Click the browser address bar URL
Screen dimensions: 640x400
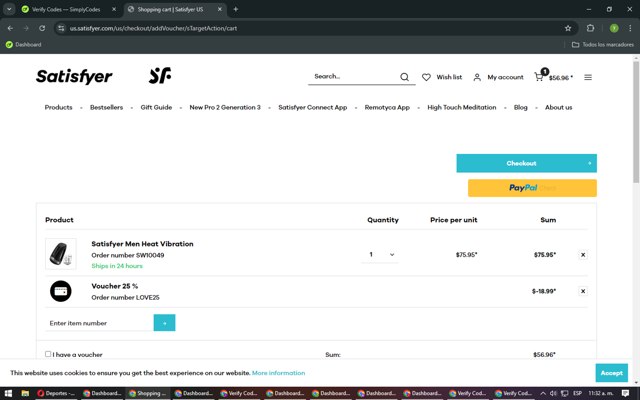tap(153, 28)
